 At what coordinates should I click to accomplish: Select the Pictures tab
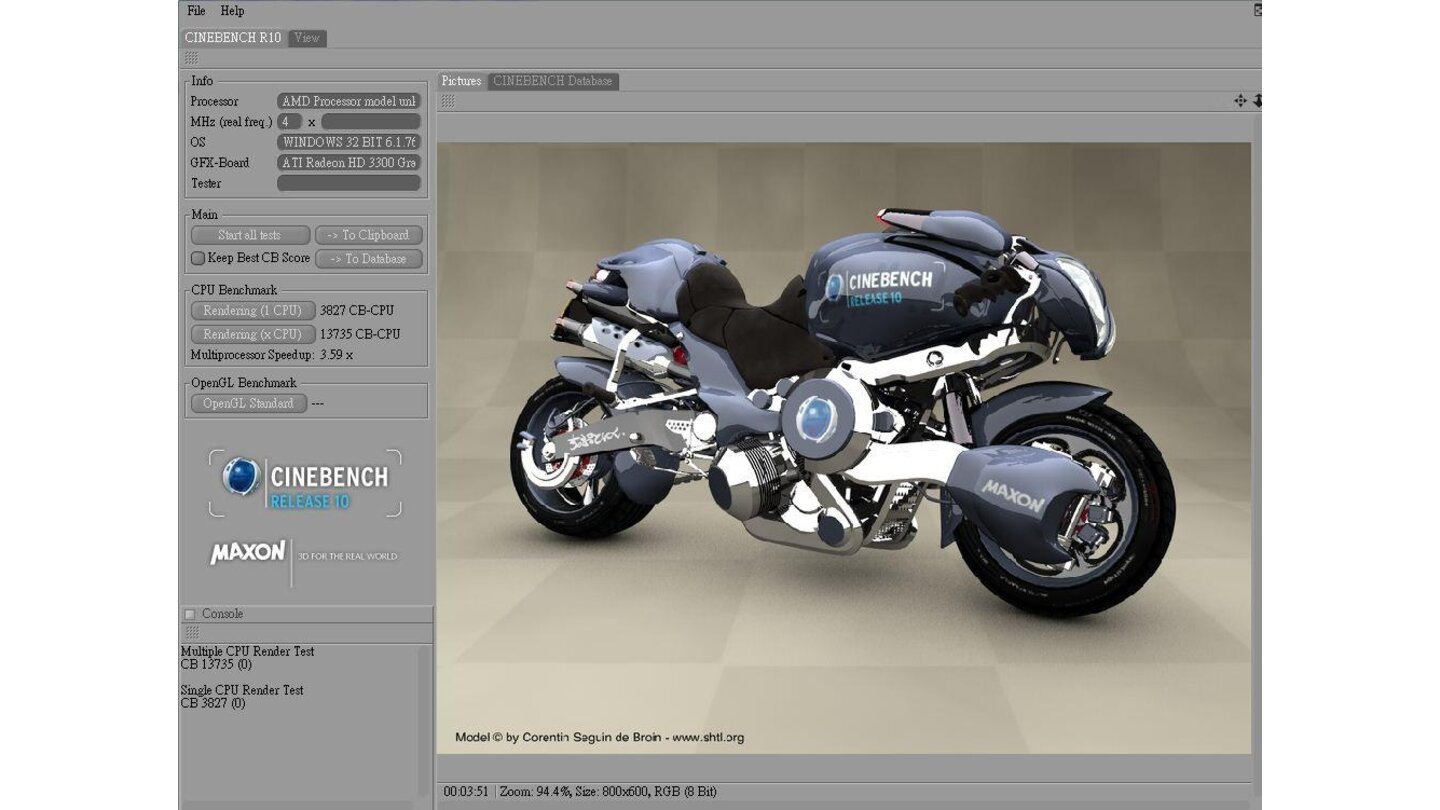(x=462, y=81)
